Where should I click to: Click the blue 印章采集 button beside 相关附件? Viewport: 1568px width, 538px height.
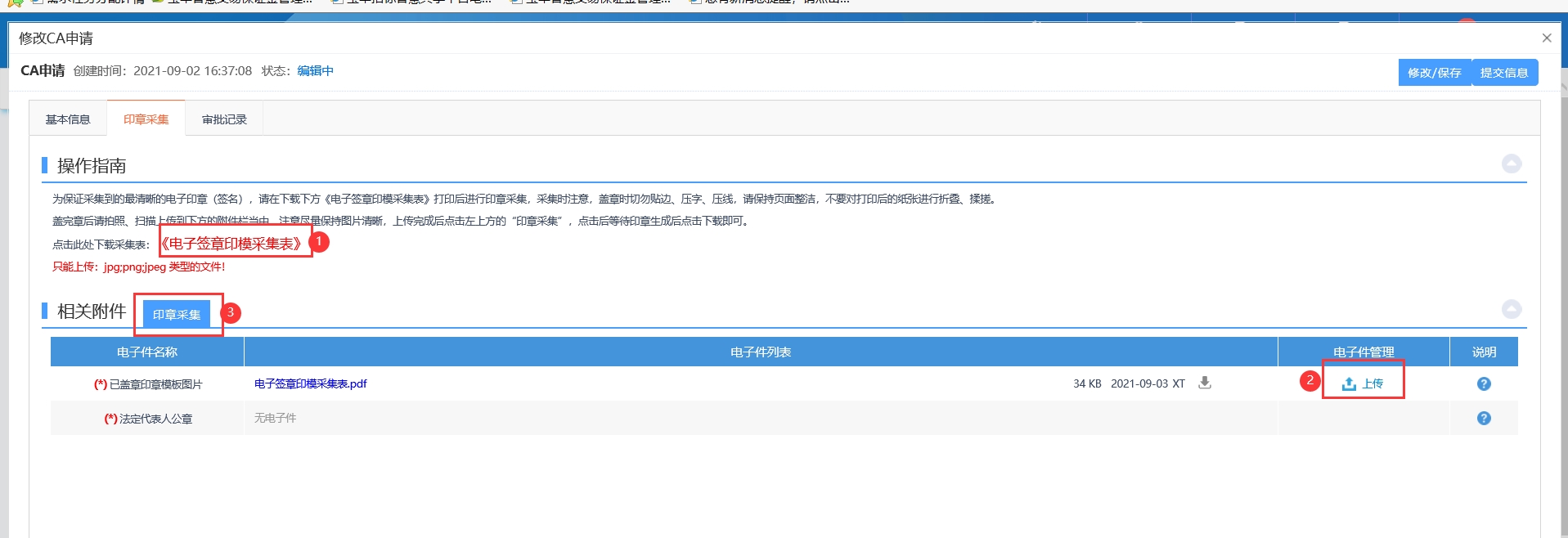(176, 315)
